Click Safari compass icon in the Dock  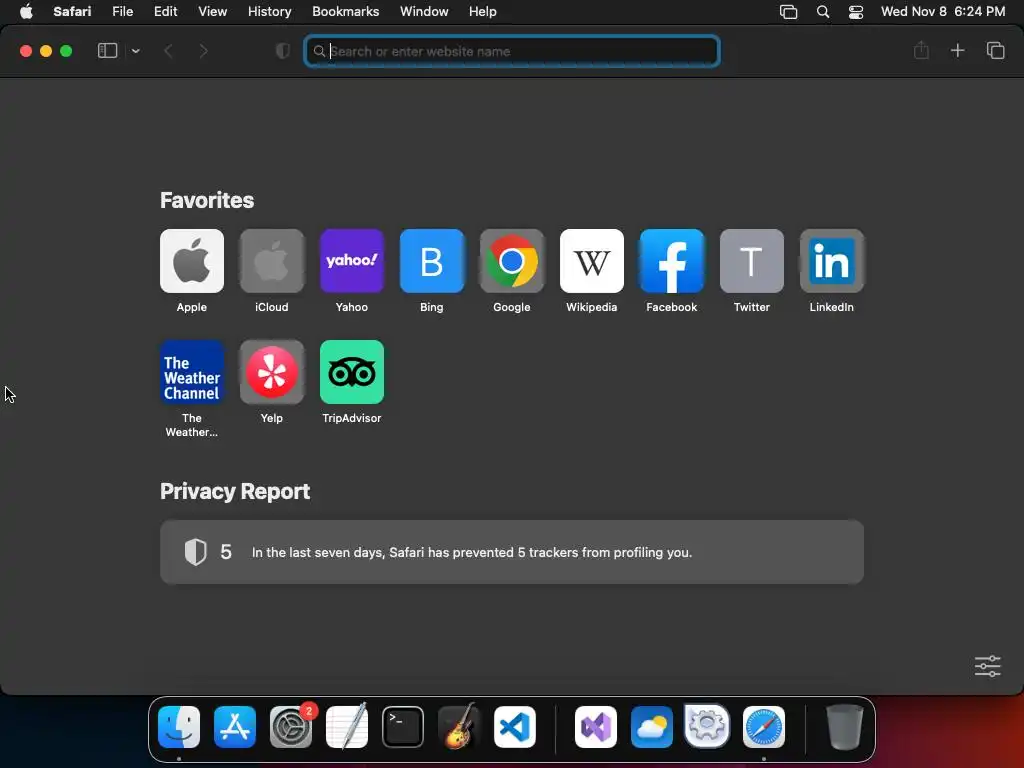tap(763, 727)
